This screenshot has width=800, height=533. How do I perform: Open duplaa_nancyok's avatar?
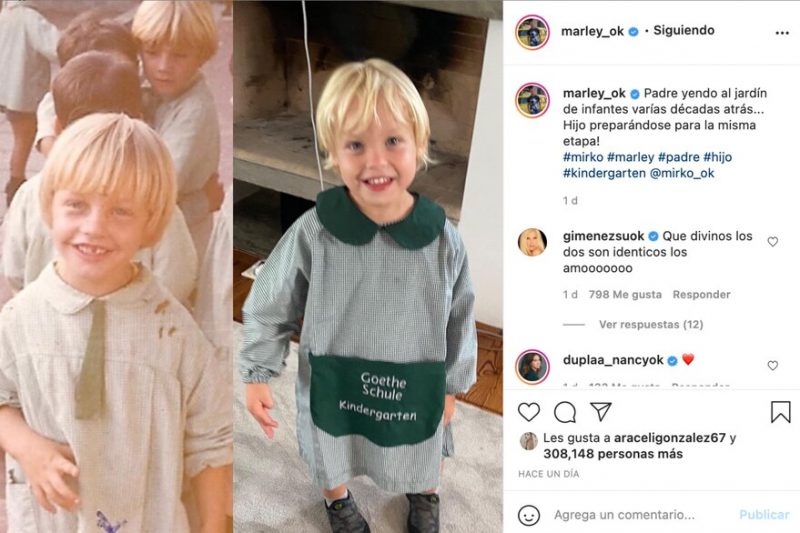point(532,367)
